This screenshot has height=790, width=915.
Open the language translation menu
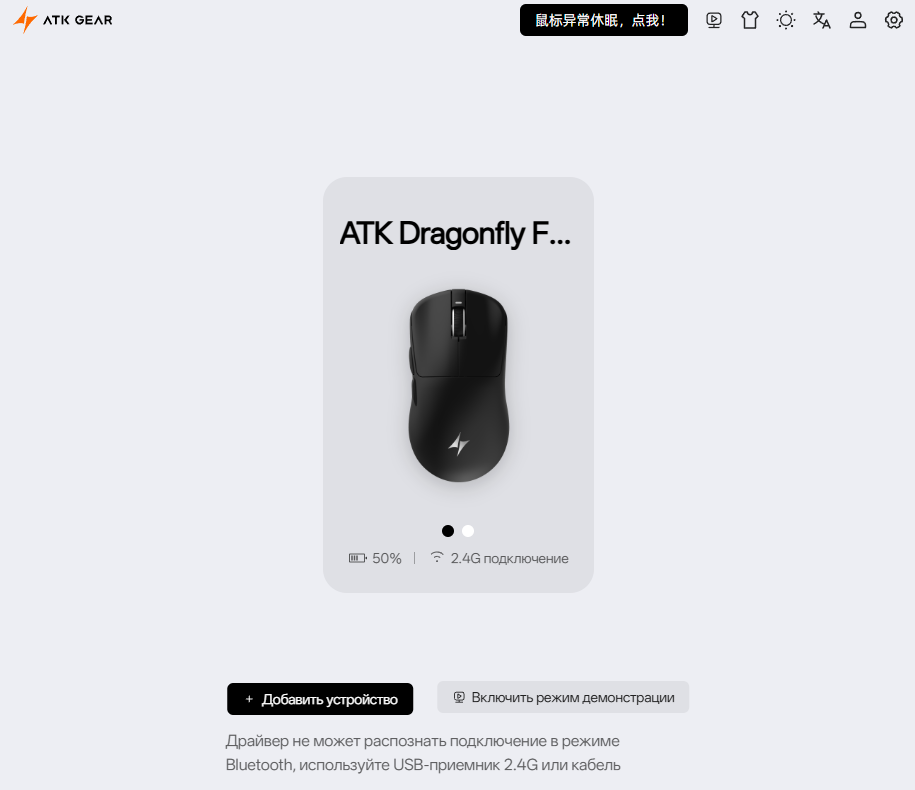point(822,20)
